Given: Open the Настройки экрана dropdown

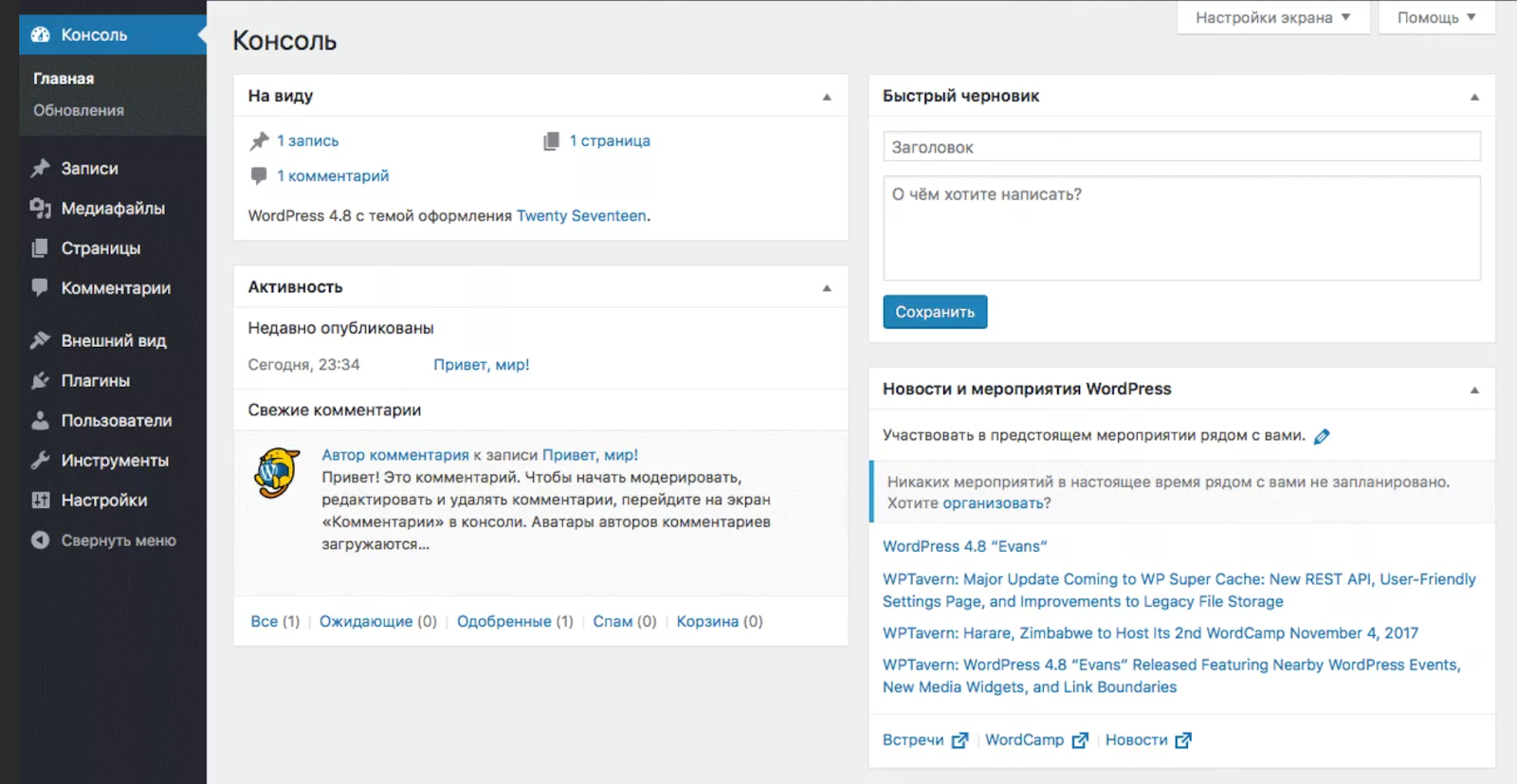Looking at the screenshot, I should click(1272, 18).
